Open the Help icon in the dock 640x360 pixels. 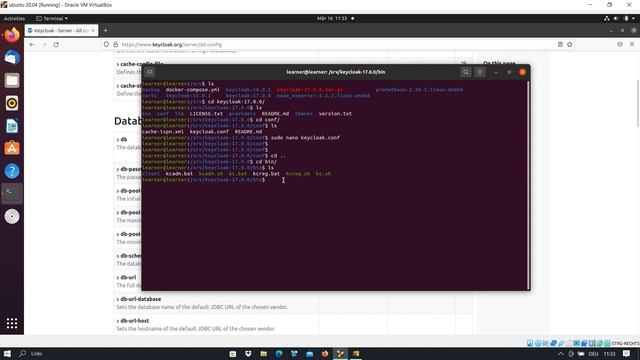click(x=12, y=171)
